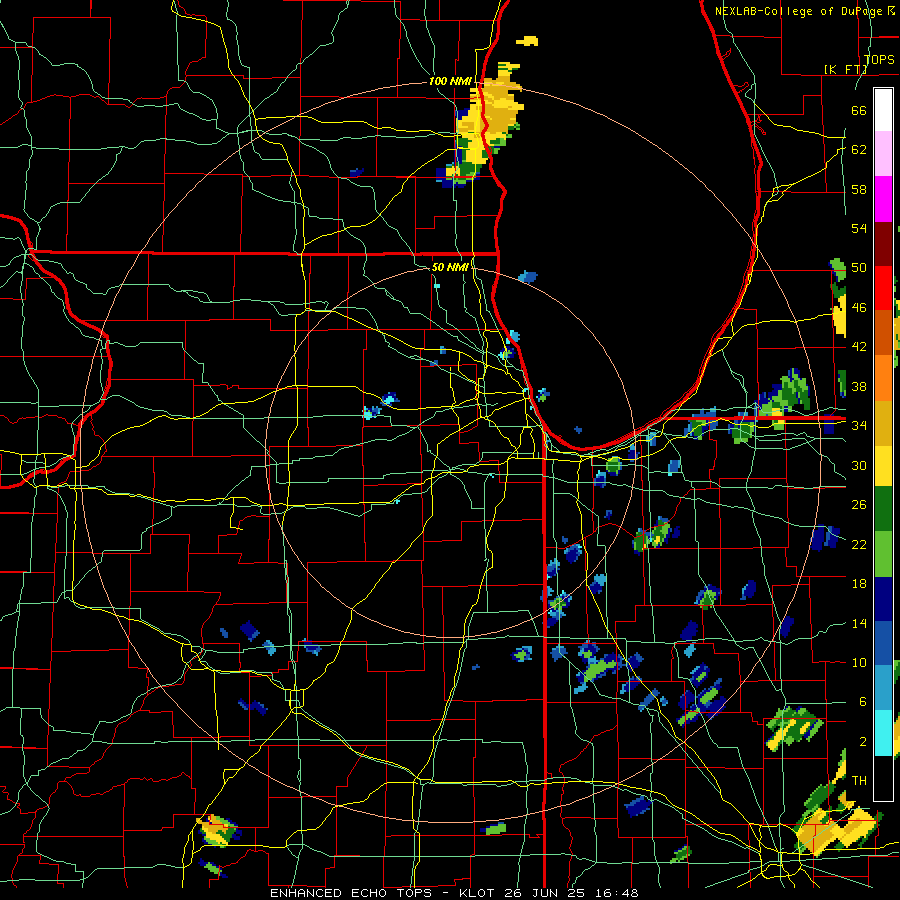Click the light pink legend color band
The height and width of the screenshot is (900, 900).
[883, 154]
